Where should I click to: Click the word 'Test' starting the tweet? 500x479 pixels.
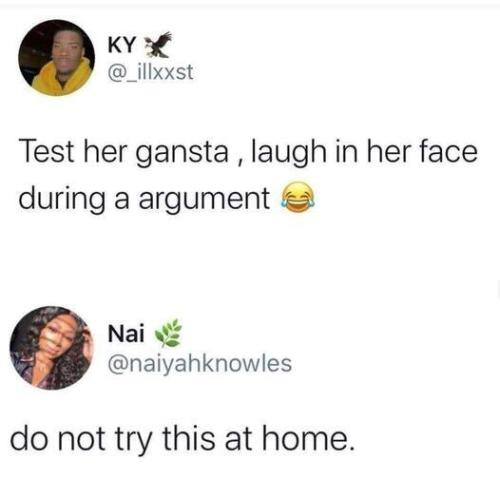(x=46, y=152)
